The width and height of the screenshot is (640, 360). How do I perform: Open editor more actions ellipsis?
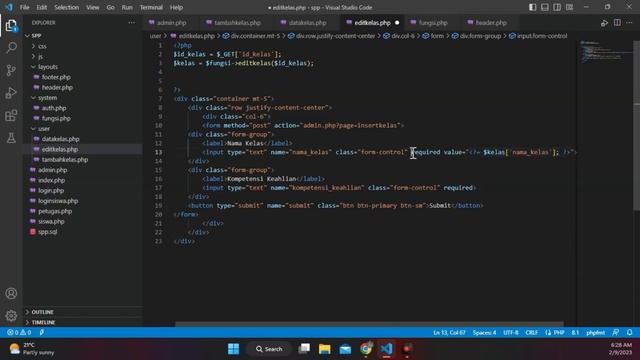629,23
